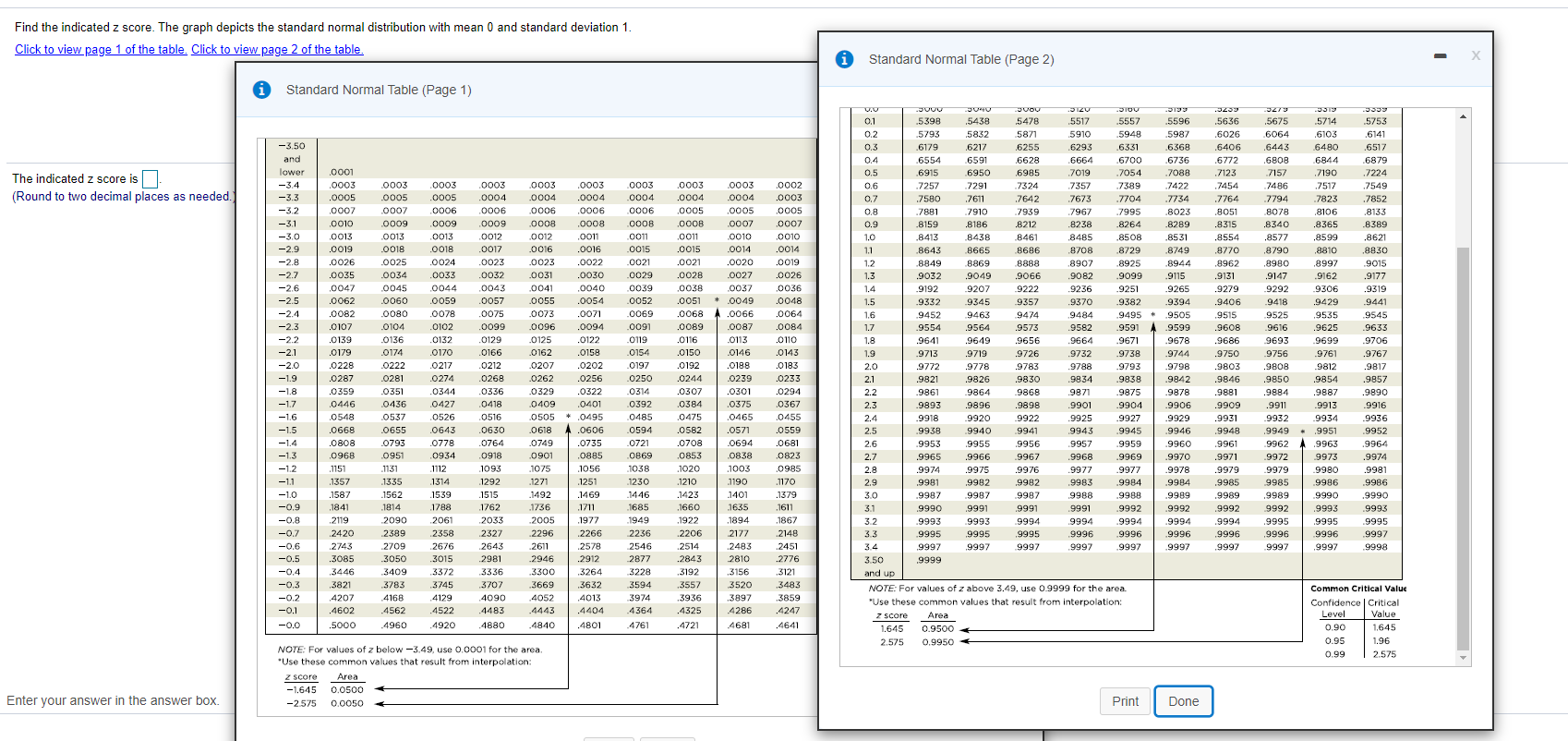Screen dimensions: 1568x741
Task: Click the .3085 value in row -0.5
Action: coord(342,558)
